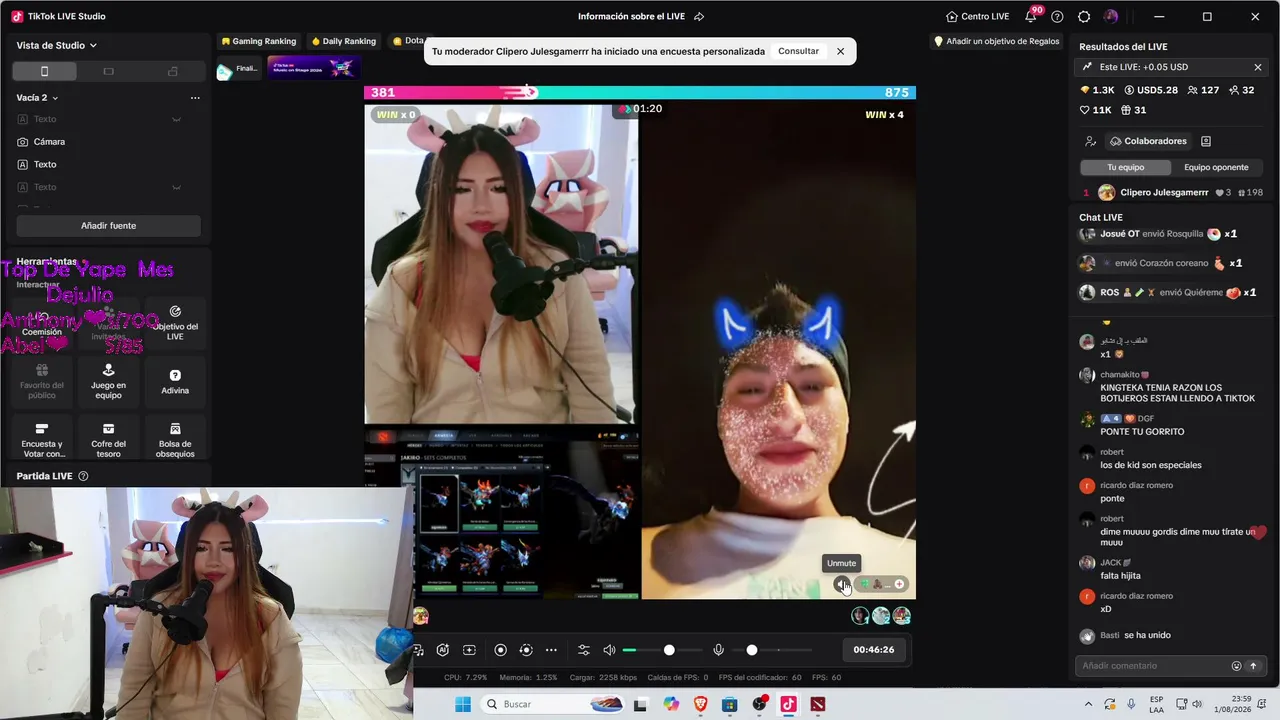The height and width of the screenshot is (720, 1280).
Task: Click Añadir un objetivo de Regalos
Action: tap(996, 41)
